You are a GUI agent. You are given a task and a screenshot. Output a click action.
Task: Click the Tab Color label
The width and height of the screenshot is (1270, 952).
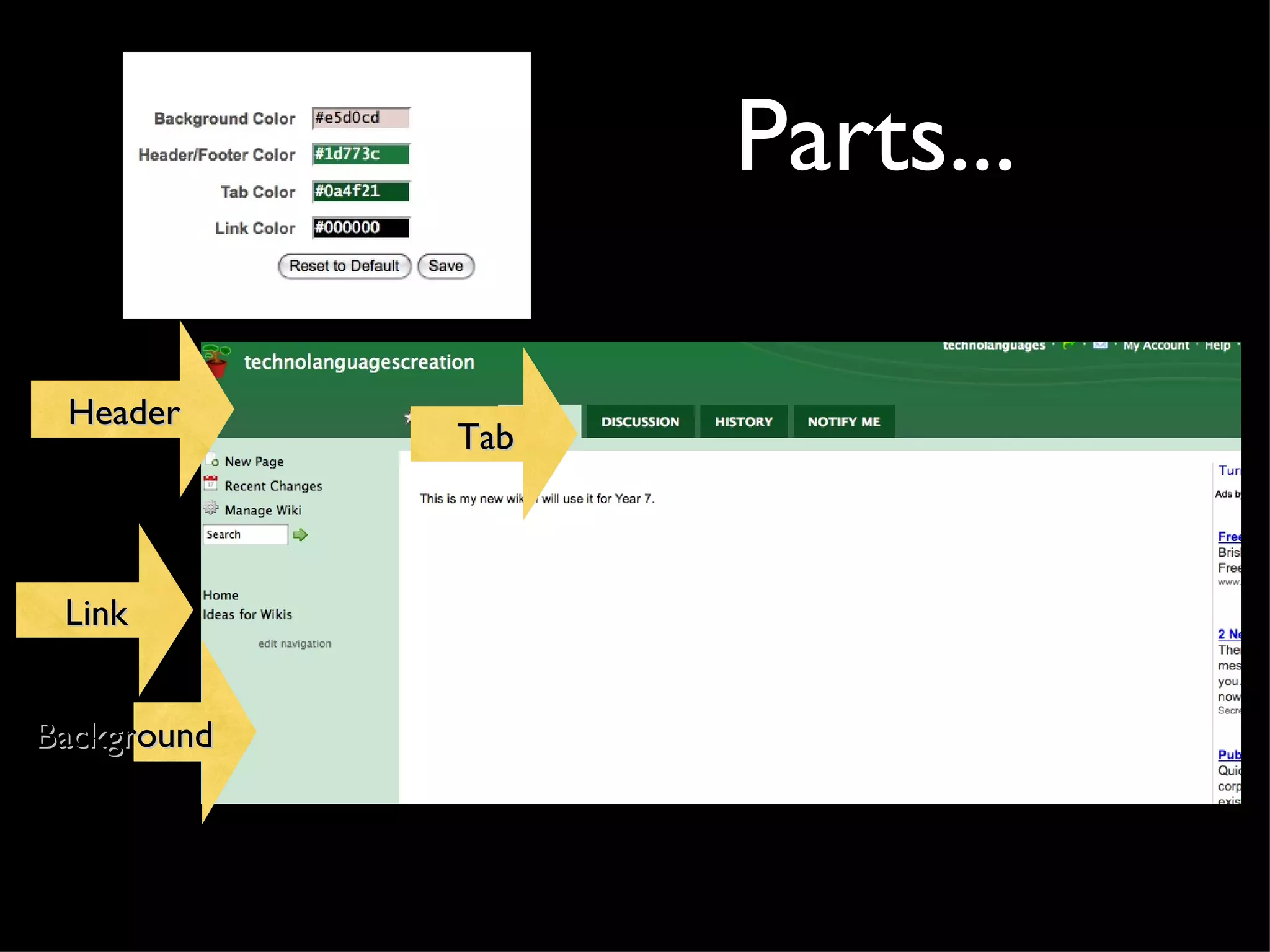click(258, 192)
